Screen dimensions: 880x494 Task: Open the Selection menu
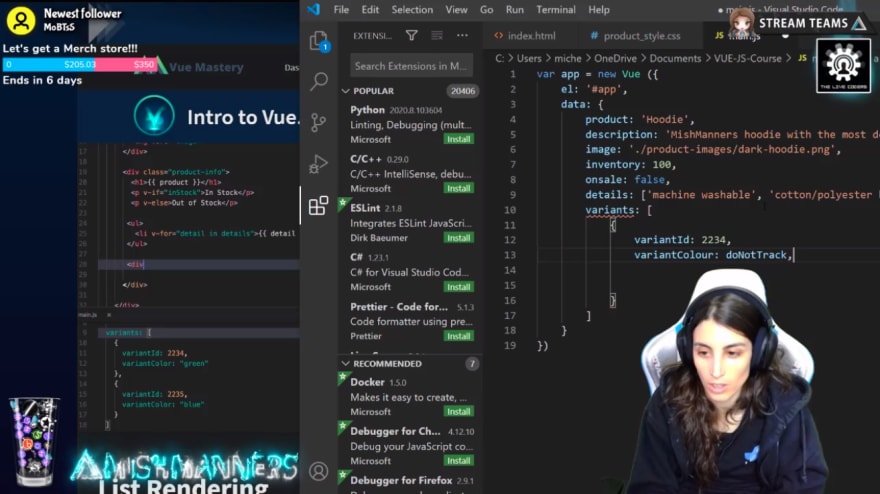pyautogui.click(x=412, y=10)
